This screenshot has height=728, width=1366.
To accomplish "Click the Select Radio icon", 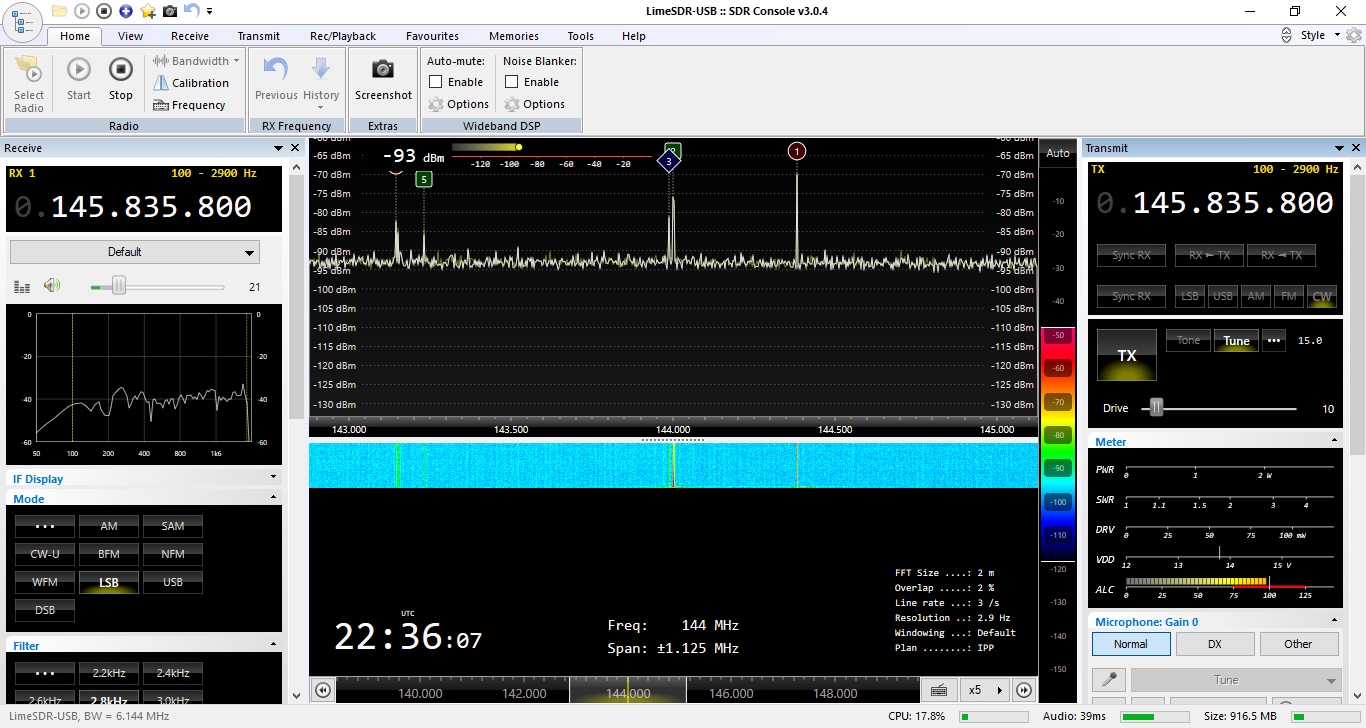I will 29,82.
